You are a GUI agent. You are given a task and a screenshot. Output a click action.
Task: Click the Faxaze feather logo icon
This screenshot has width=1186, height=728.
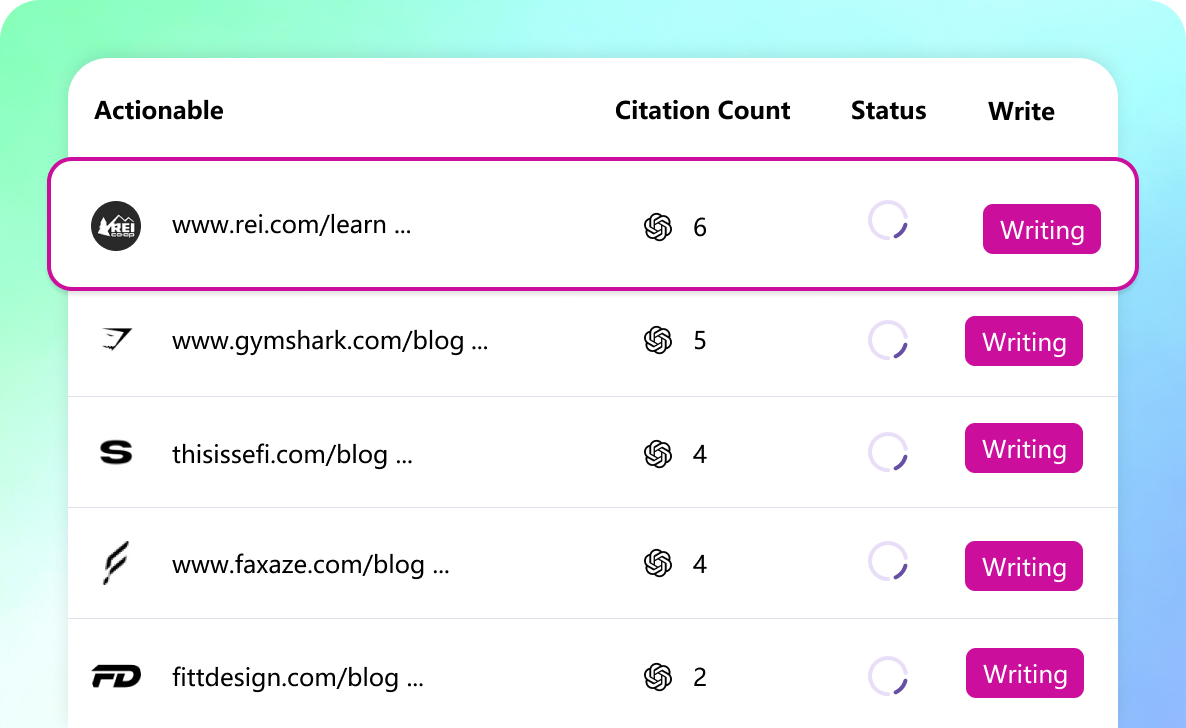point(116,564)
